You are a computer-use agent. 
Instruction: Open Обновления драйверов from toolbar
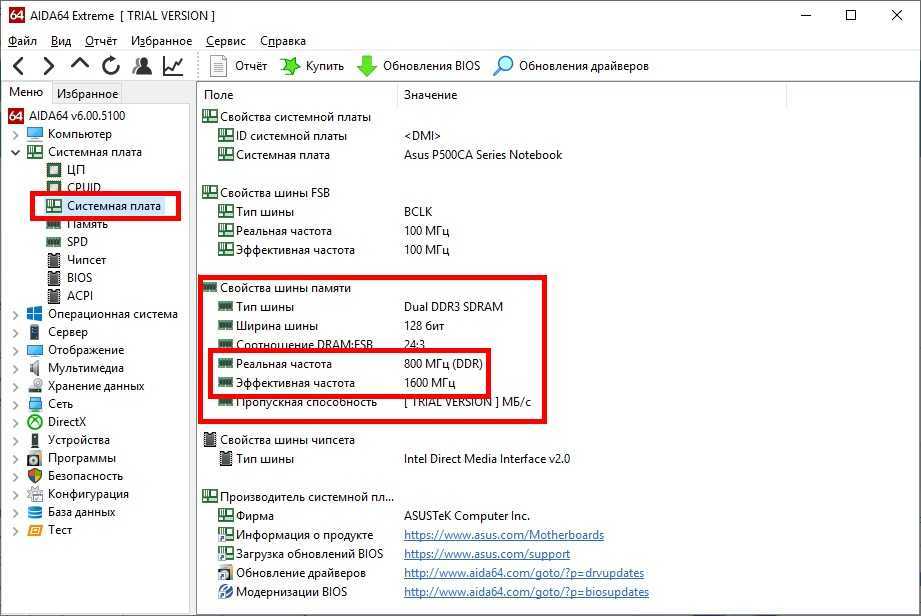[x=571, y=66]
